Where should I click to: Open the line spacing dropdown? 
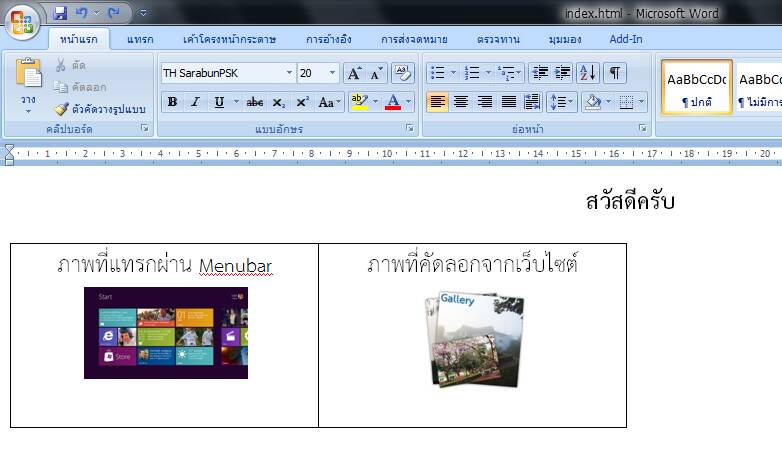(x=562, y=102)
